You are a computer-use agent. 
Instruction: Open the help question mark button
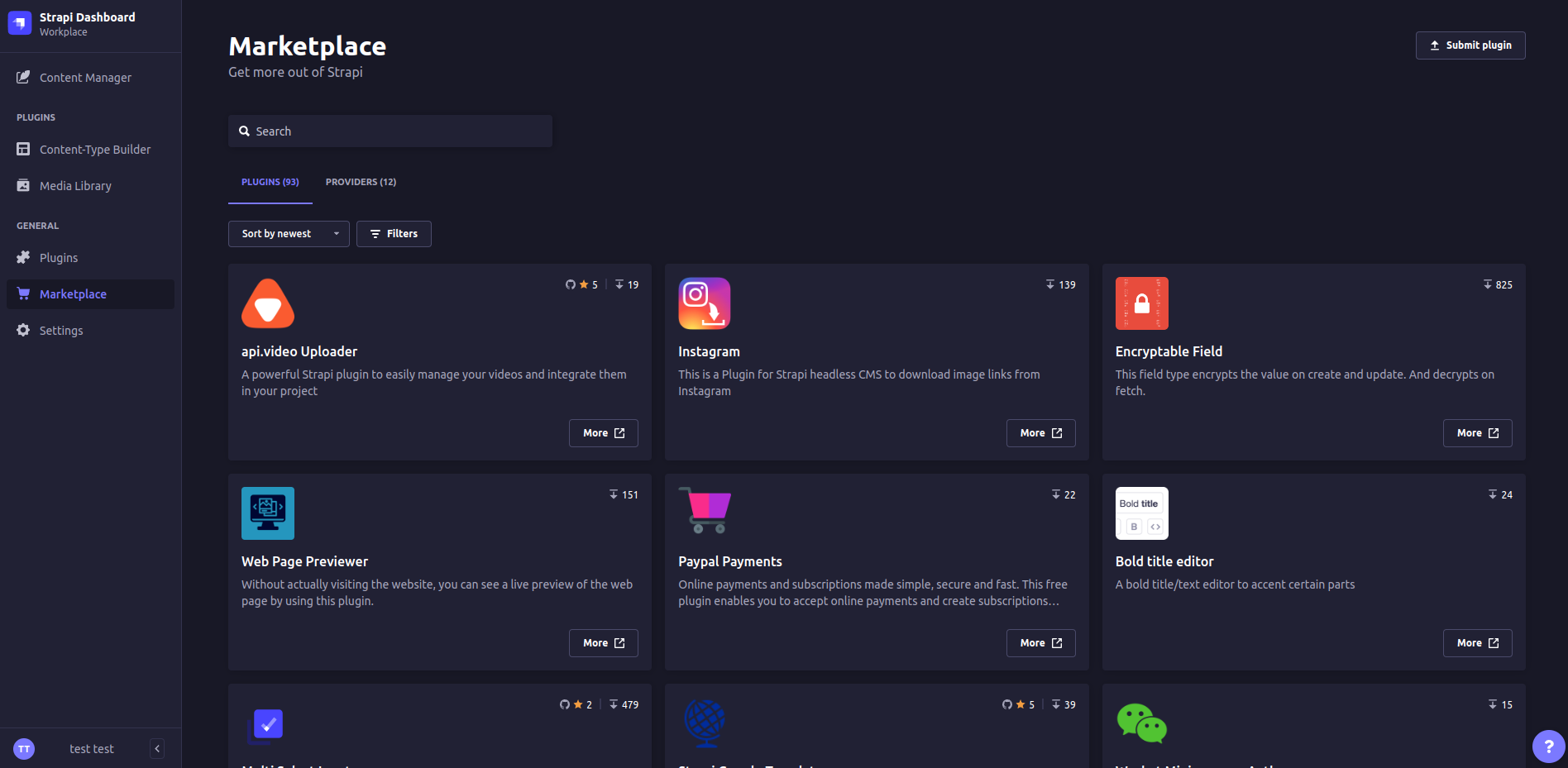(x=1548, y=747)
